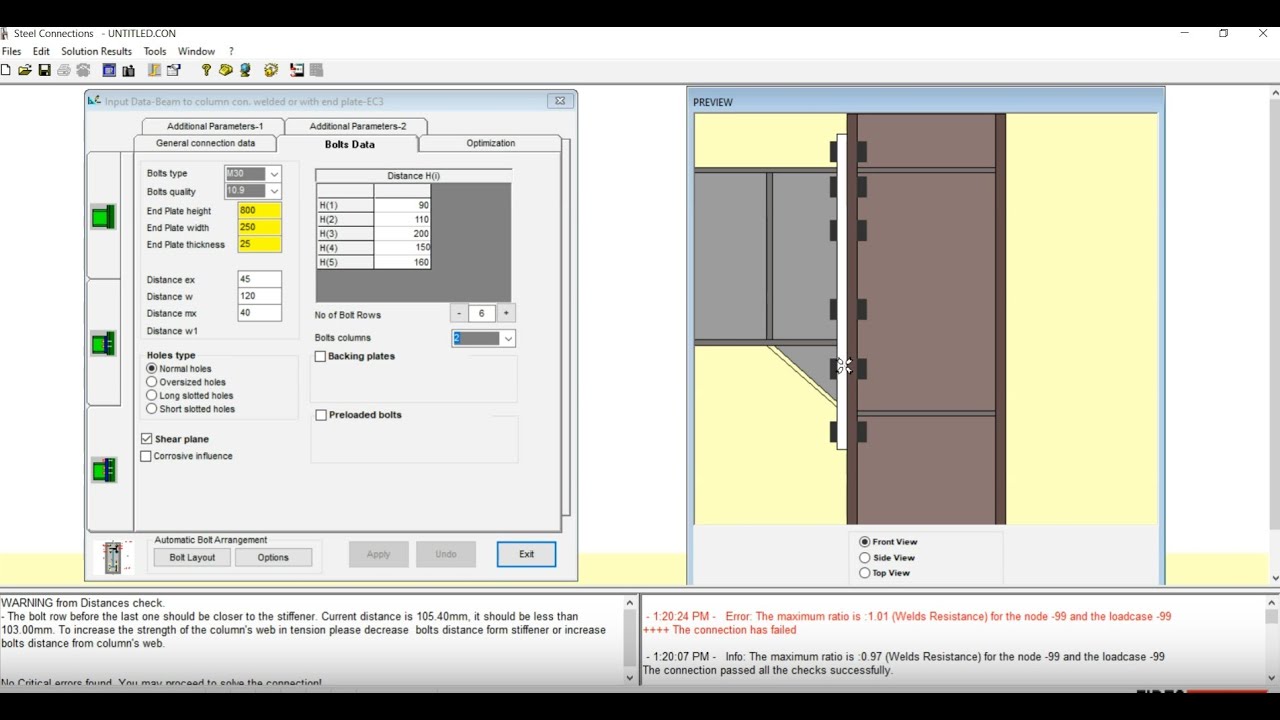
Task: Click the yellow telephone toolbar icon
Action: (x=226, y=70)
